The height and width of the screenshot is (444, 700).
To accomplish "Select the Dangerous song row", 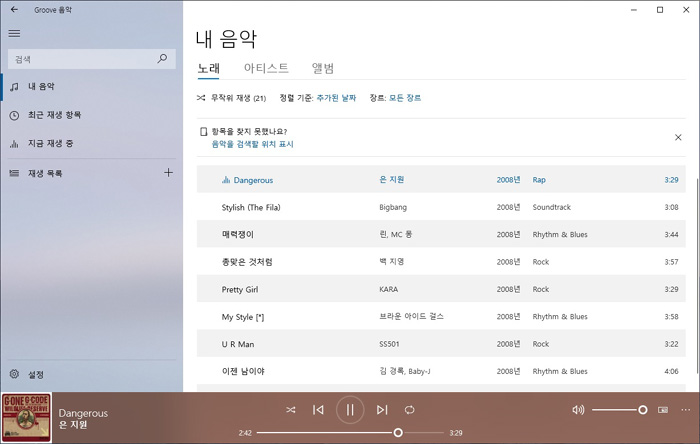I will click(x=441, y=179).
